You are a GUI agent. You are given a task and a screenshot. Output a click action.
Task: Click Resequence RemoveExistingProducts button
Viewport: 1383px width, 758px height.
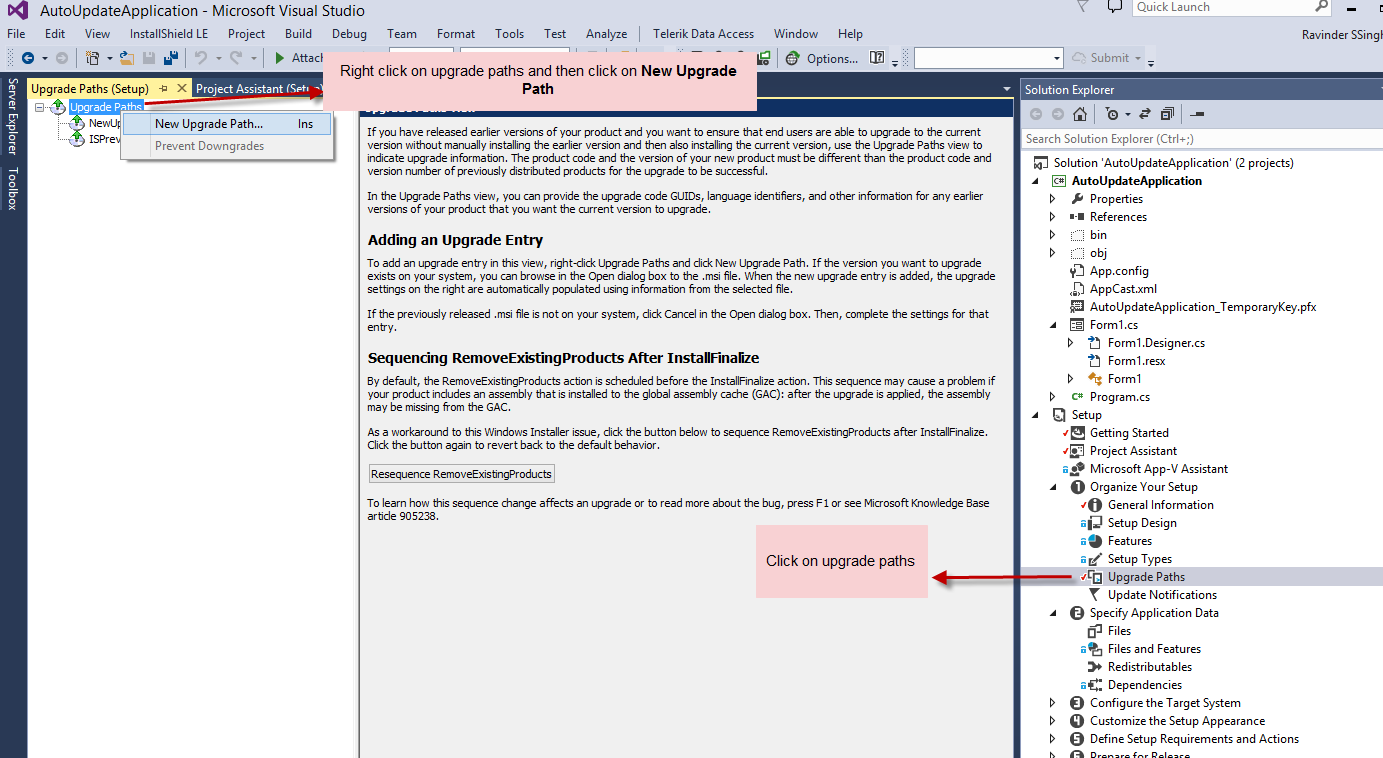[461, 473]
